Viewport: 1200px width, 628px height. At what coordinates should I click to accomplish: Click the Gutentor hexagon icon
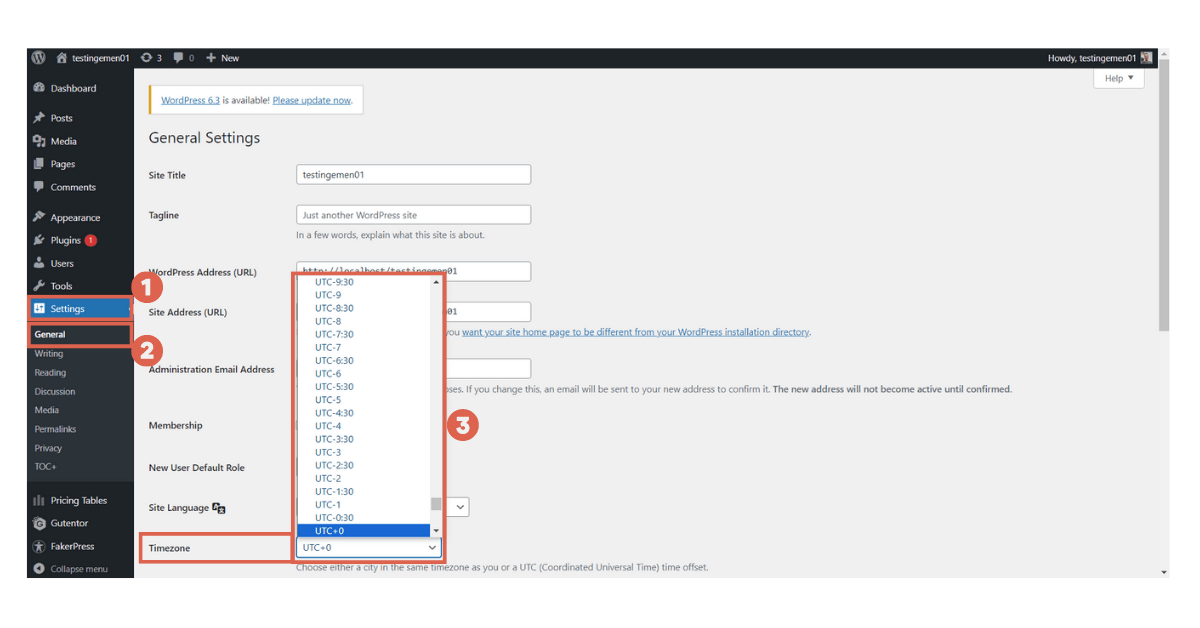point(38,523)
